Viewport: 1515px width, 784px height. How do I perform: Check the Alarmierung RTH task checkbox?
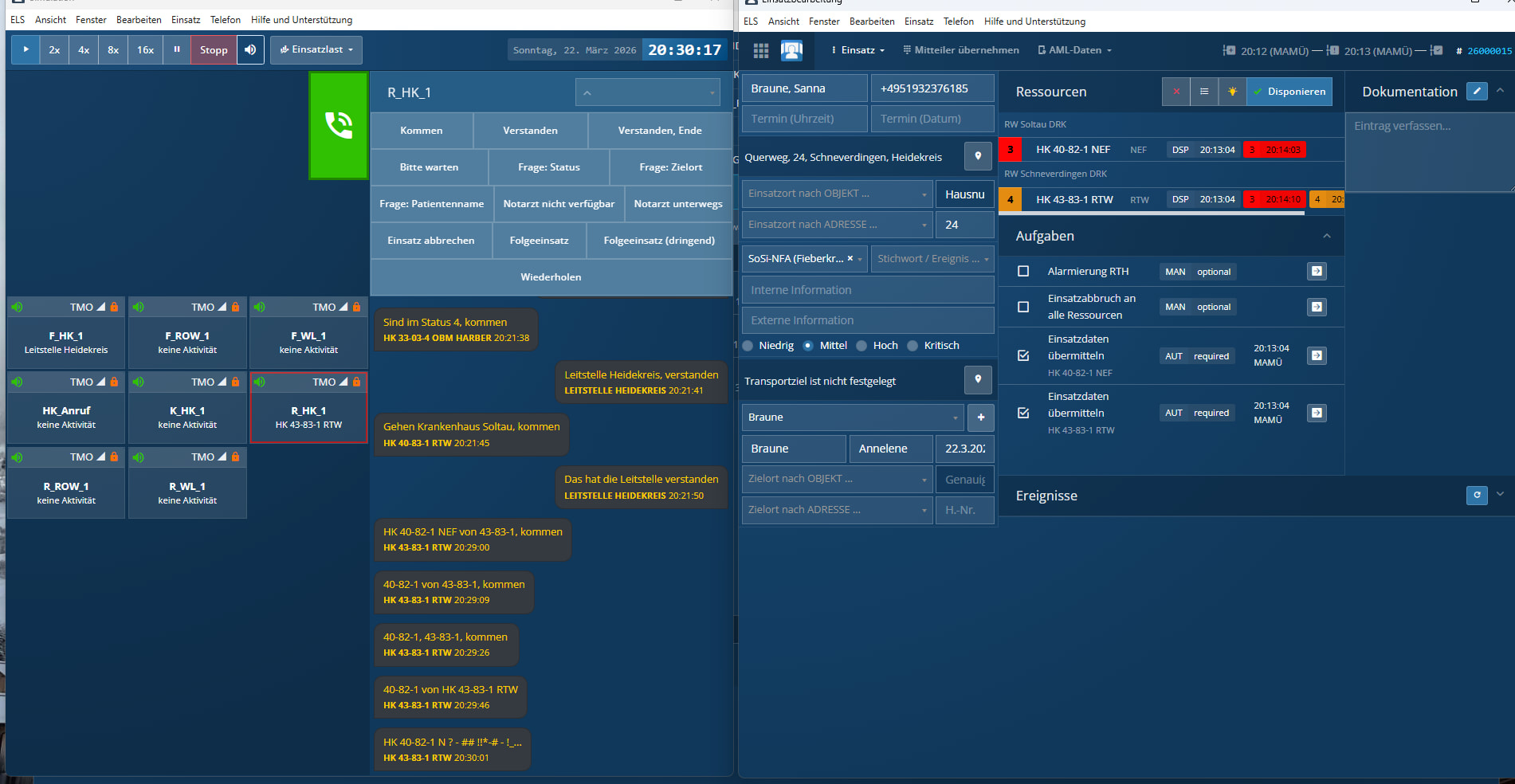[1023, 272]
